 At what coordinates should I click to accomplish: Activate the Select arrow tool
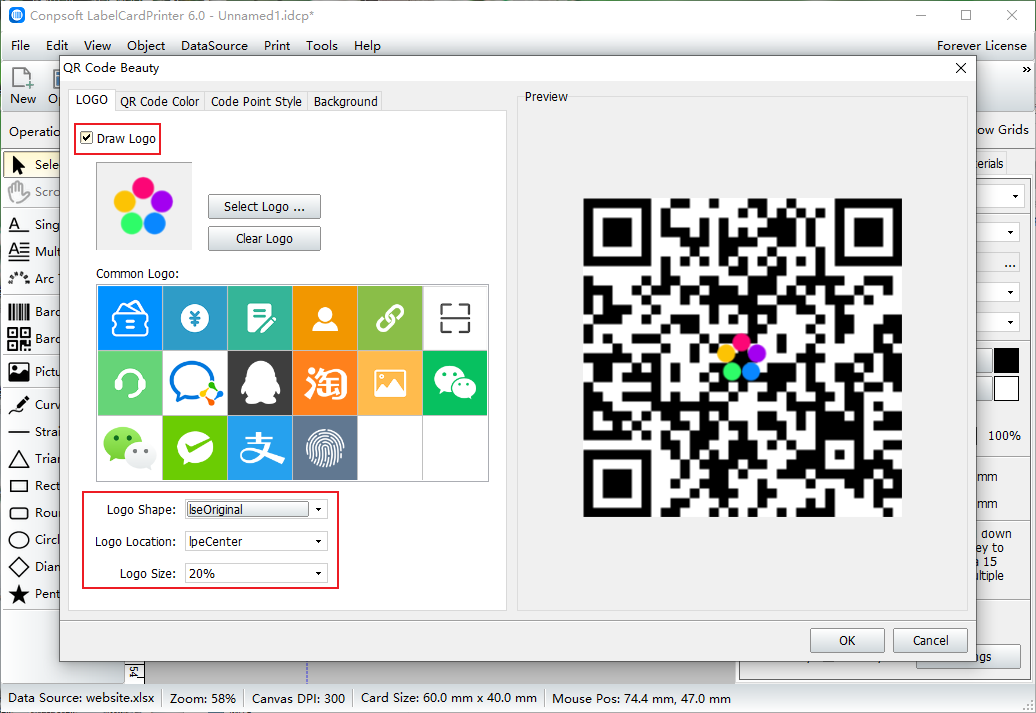pyautogui.click(x=32, y=165)
